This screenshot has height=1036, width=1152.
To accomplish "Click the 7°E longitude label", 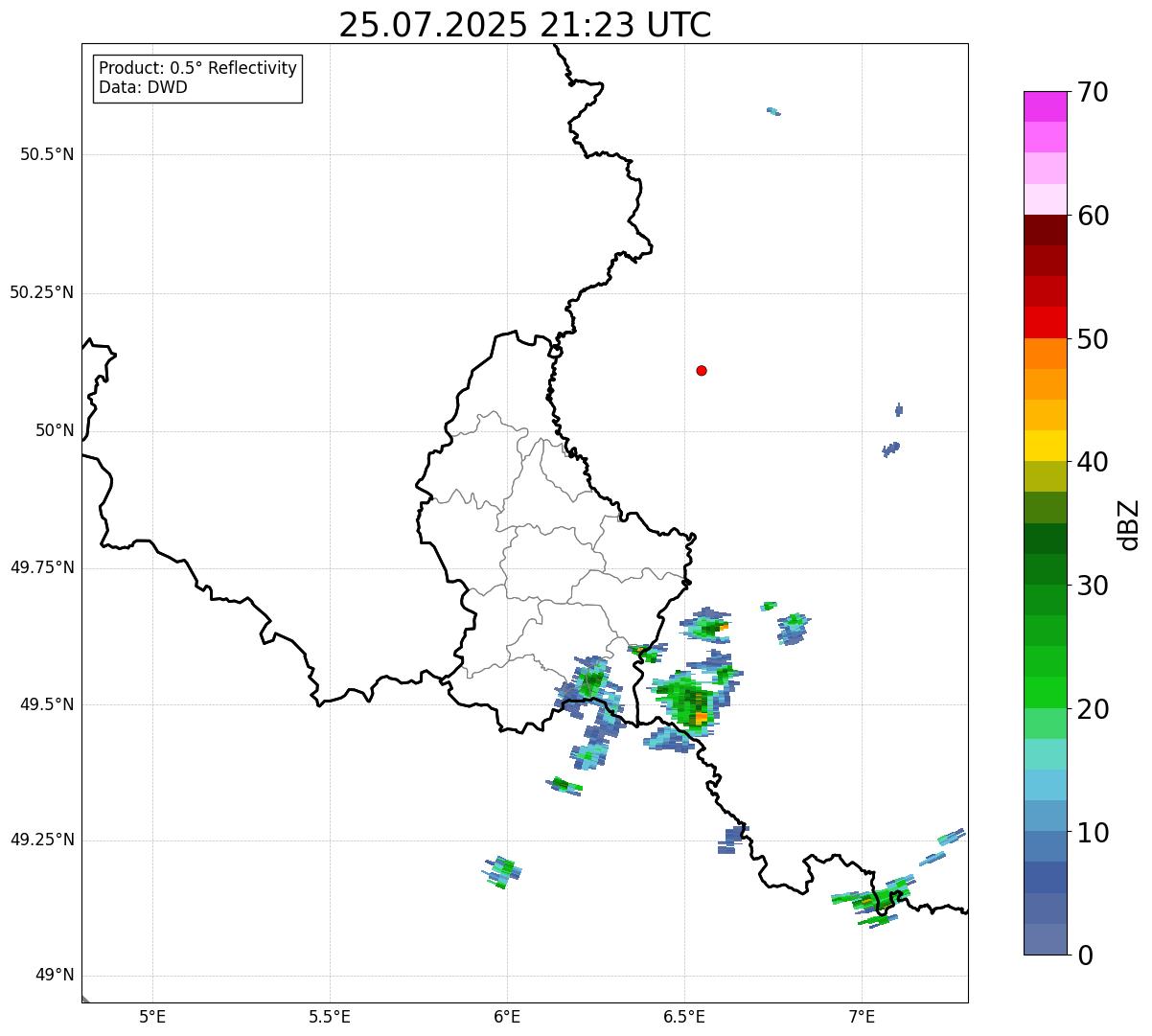I will [862, 1017].
